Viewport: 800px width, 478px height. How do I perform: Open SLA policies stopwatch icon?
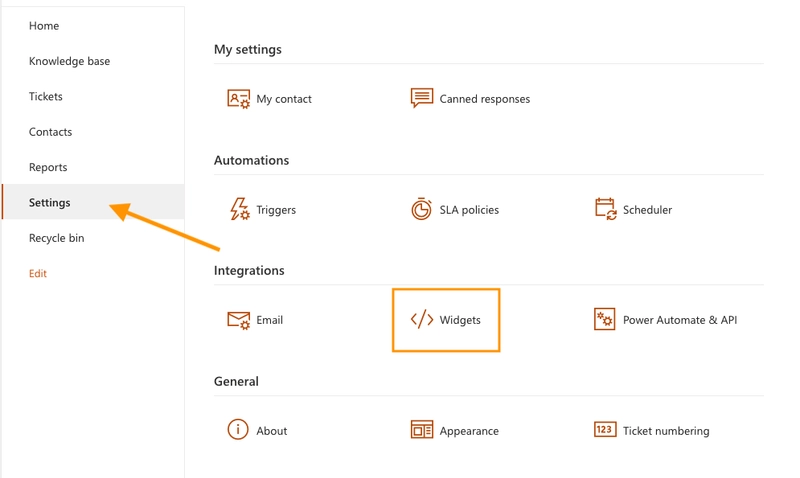click(422, 209)
